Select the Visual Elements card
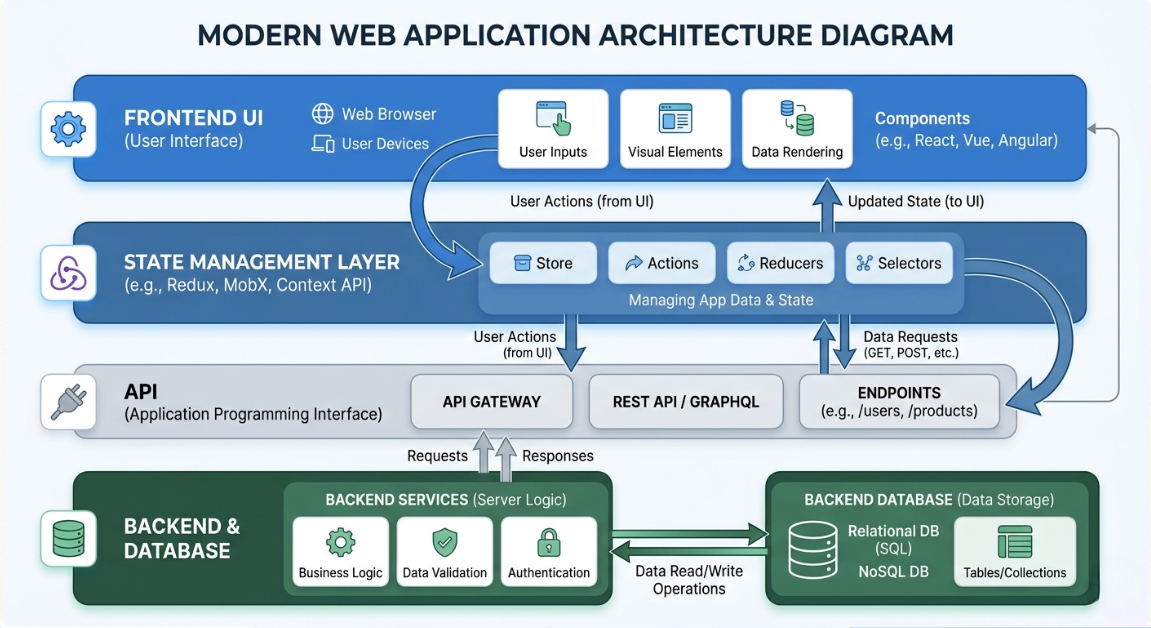Viewport: 1151px width, 628px height. [x=675, y=129]
